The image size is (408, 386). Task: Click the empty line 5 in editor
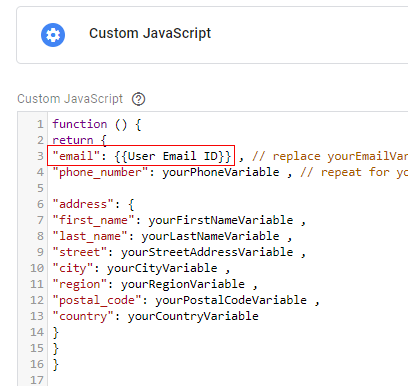point(228,188)
